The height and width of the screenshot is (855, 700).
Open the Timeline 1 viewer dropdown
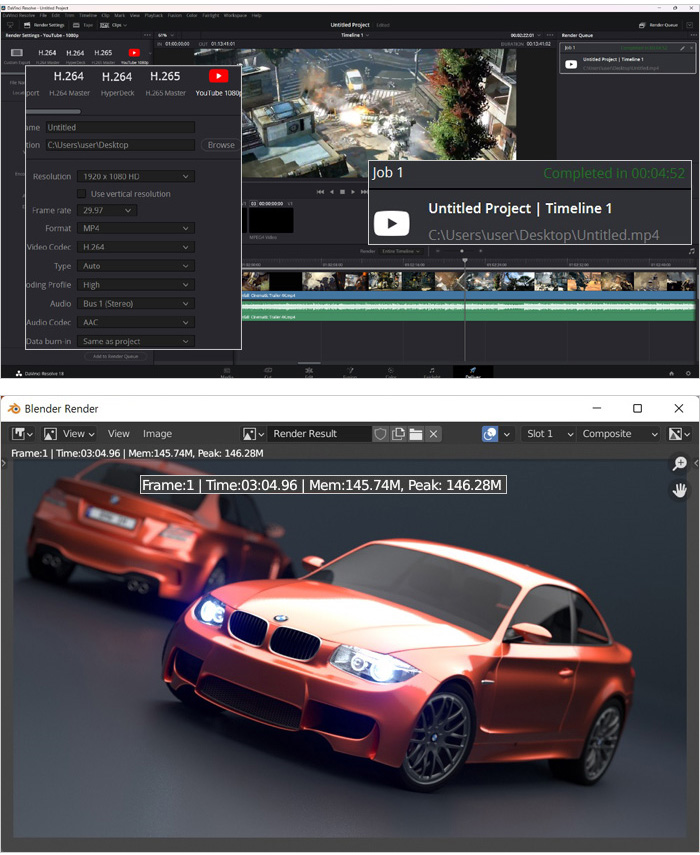pyautogui.click(x=355, y=35)
